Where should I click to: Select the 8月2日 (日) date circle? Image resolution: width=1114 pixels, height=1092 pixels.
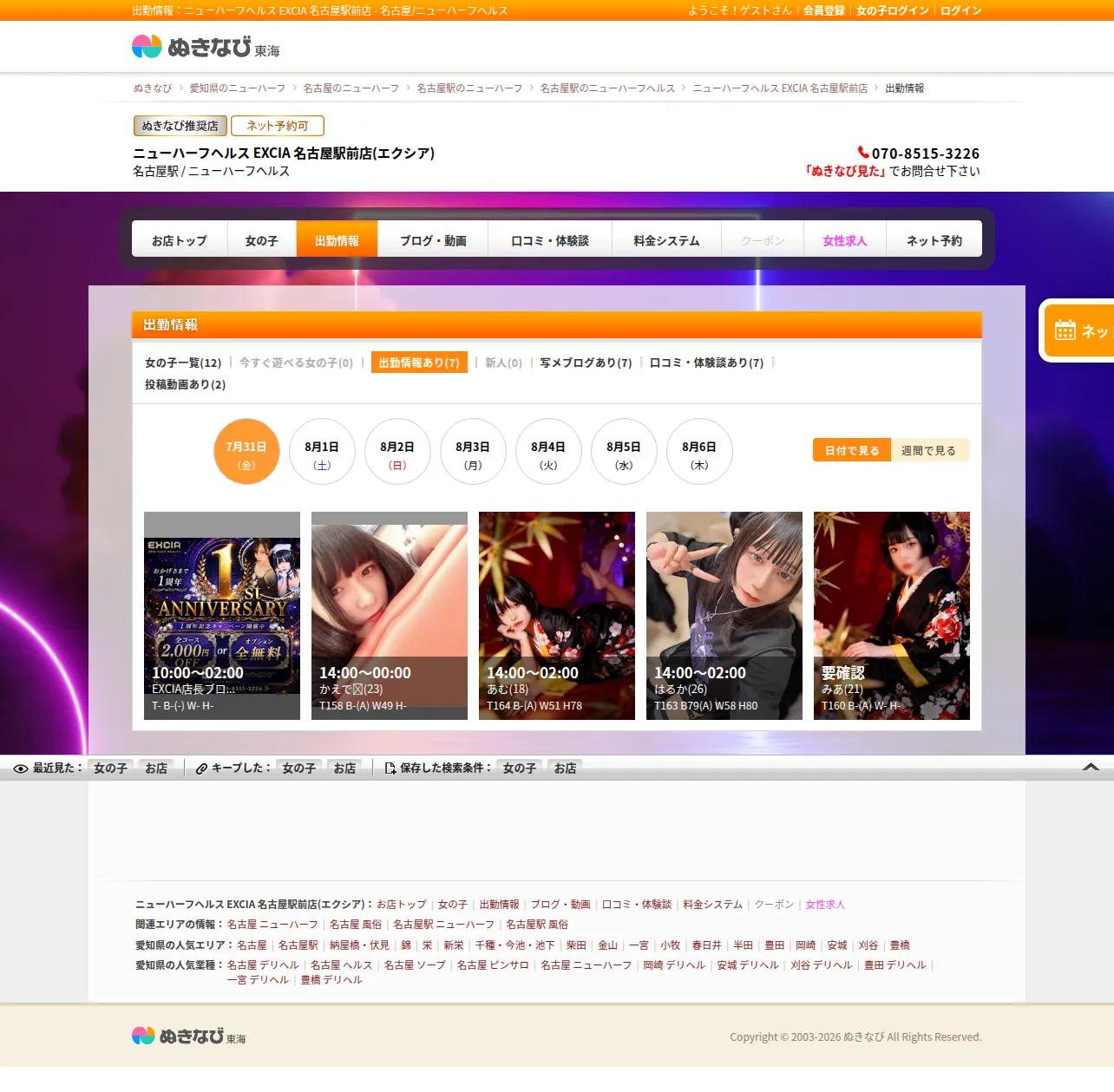point(397,452)
